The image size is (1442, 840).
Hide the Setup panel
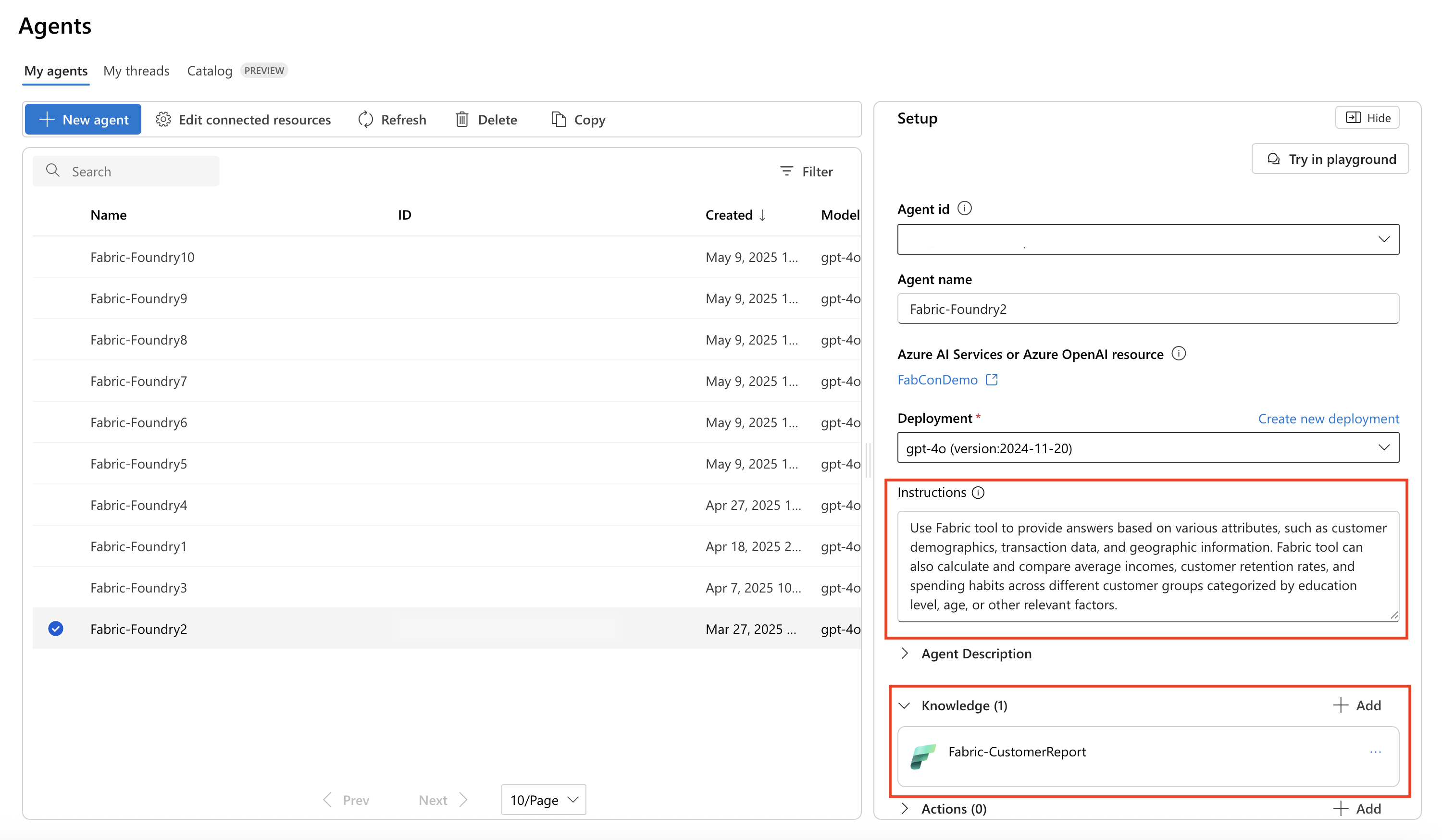click(x=1367, y=118)
